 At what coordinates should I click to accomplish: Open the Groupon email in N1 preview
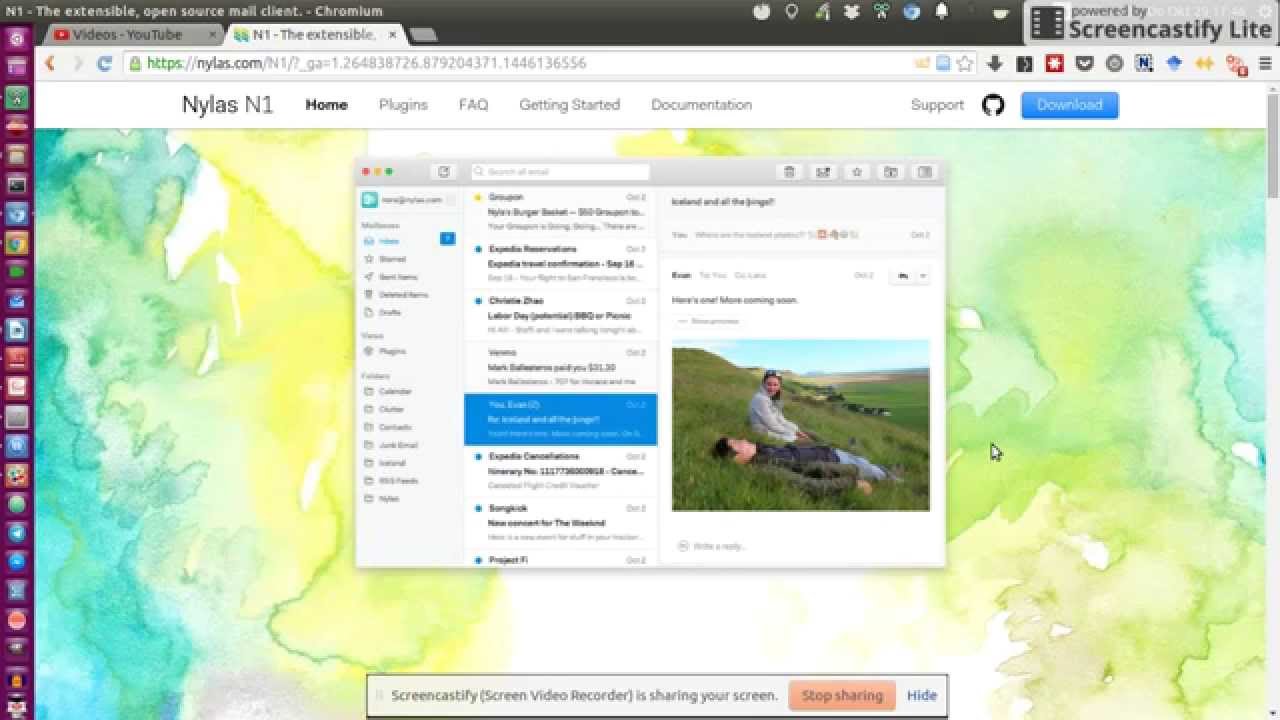click(x=561, y=212)
